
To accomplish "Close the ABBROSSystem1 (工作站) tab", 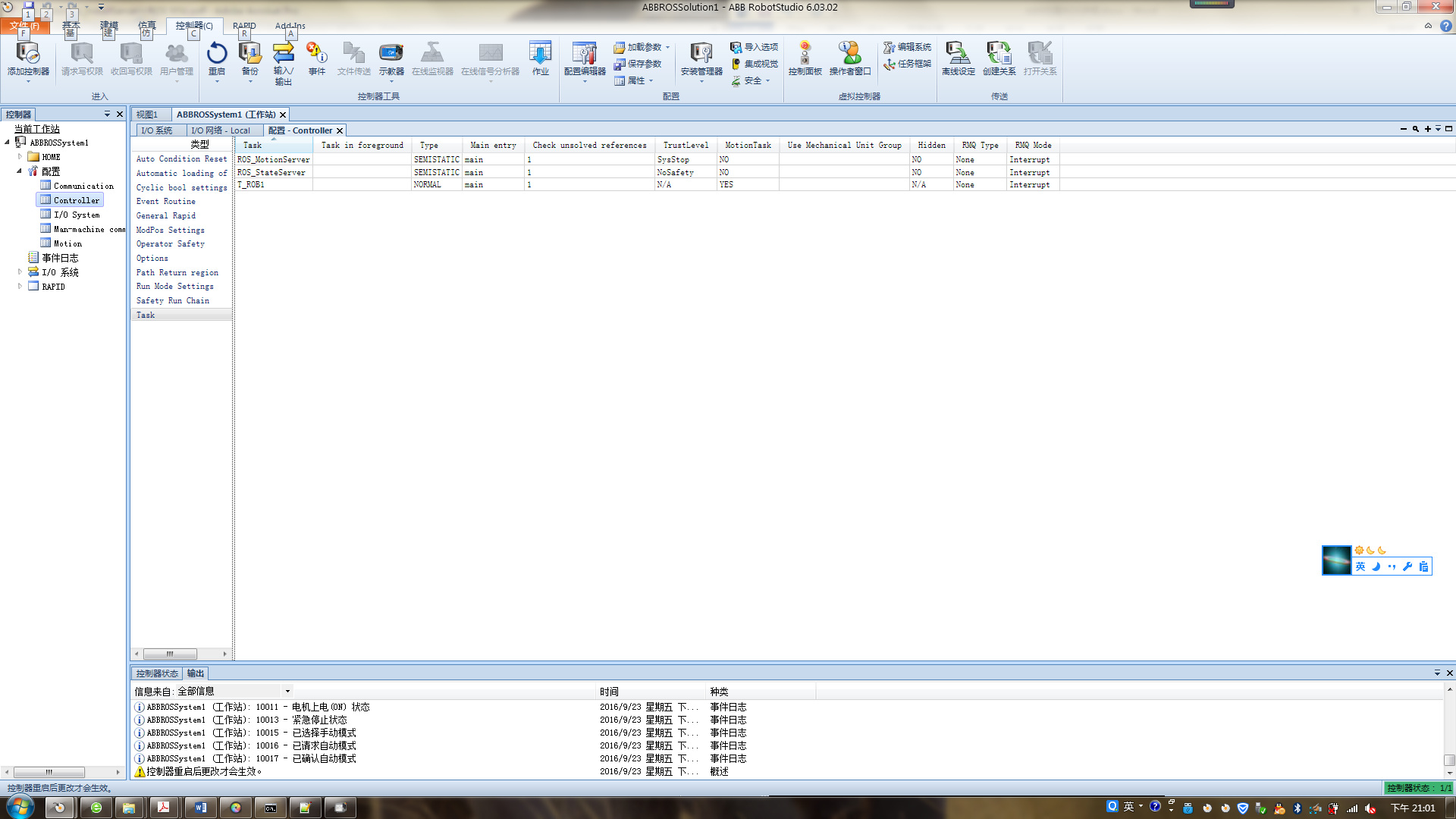I will (x=283, y=115).
